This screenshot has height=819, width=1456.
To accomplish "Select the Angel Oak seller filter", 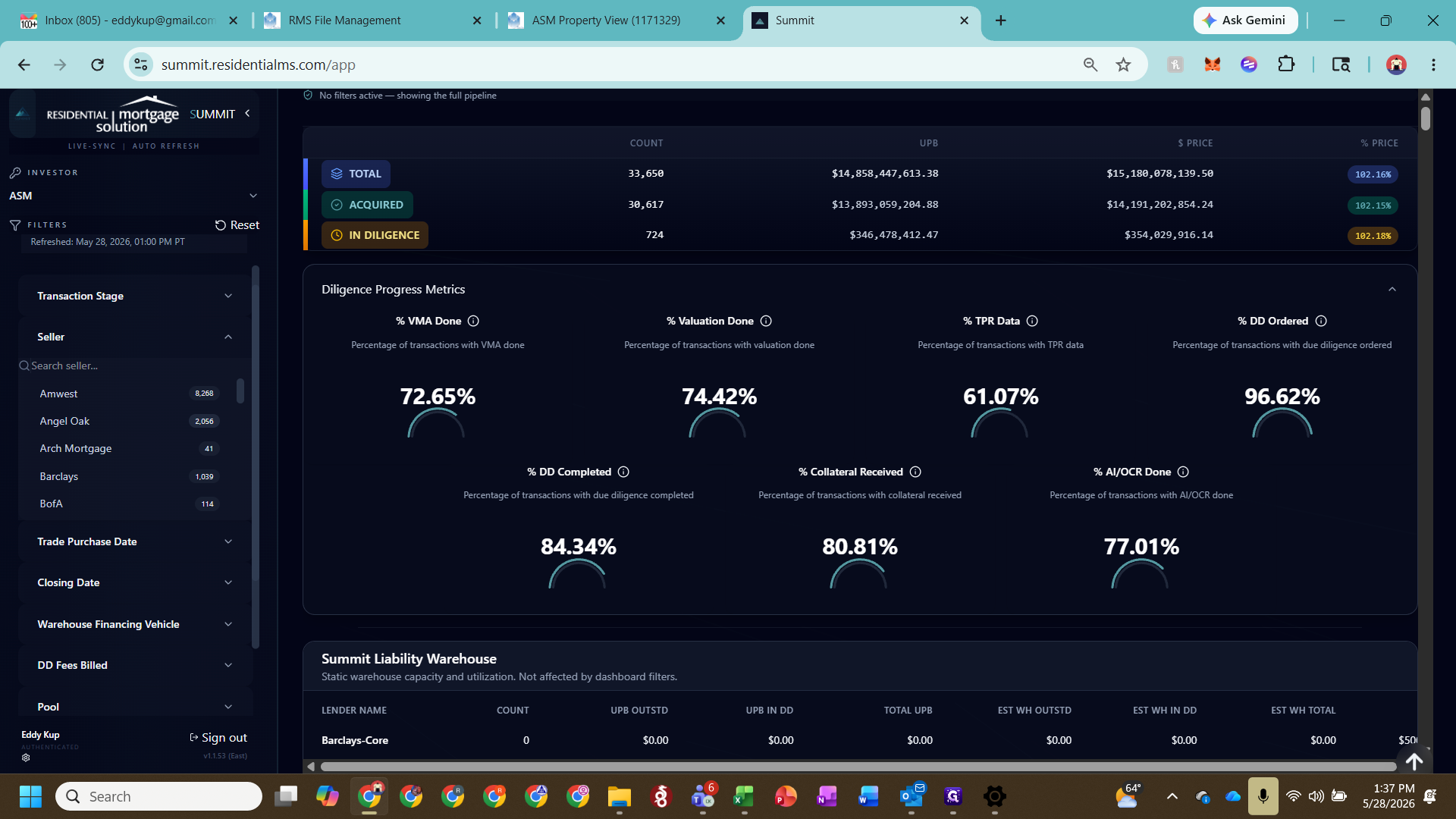I will [x=129, y=421].
